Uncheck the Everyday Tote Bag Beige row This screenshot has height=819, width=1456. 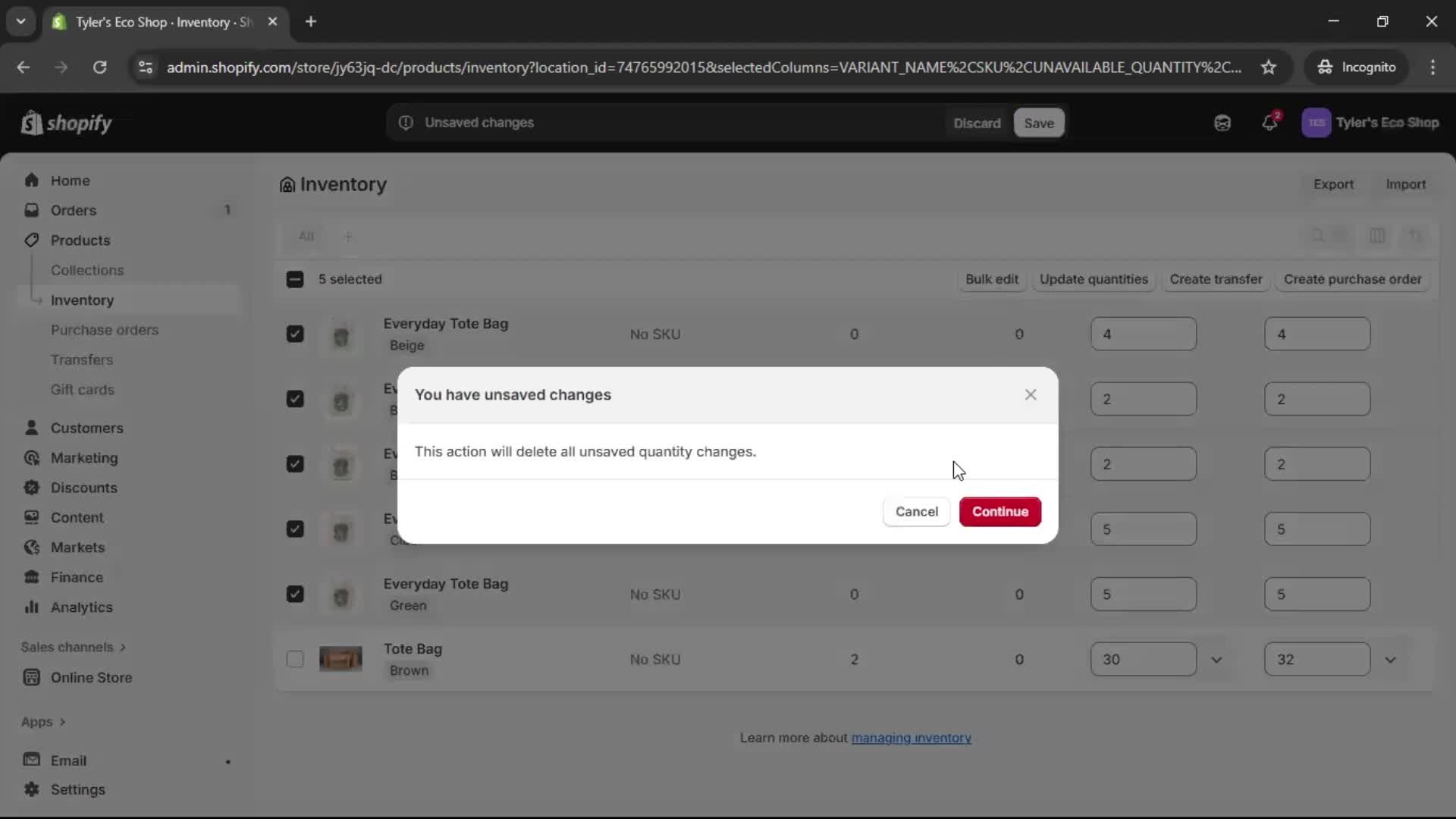295,334
